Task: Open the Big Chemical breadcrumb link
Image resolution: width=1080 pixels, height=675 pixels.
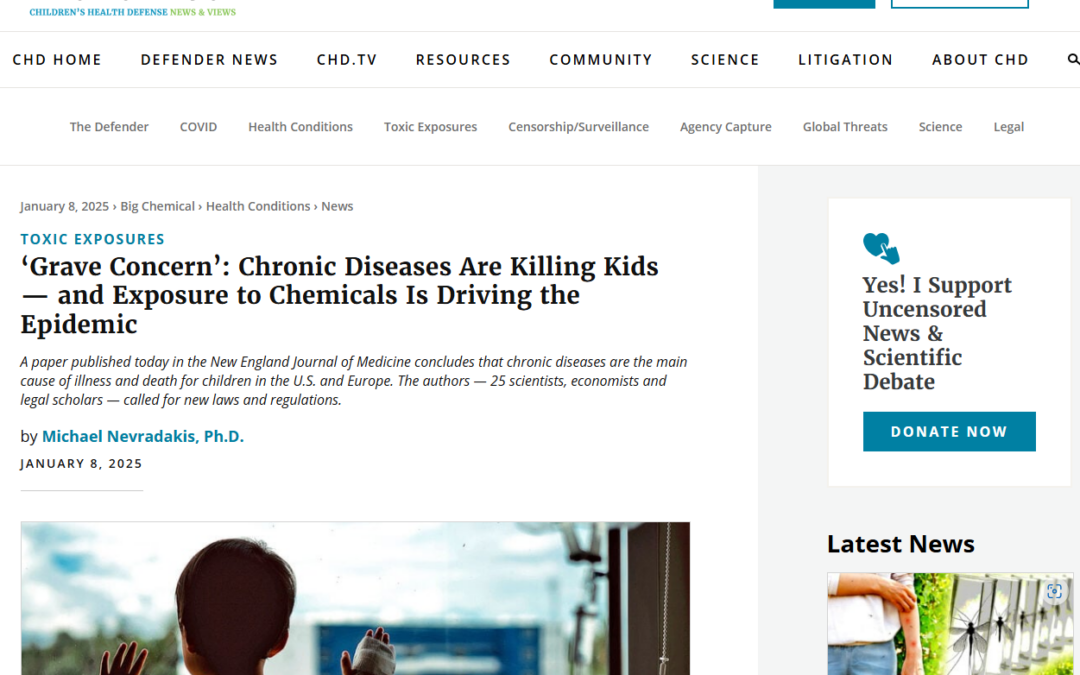Action: click(157, 206)
